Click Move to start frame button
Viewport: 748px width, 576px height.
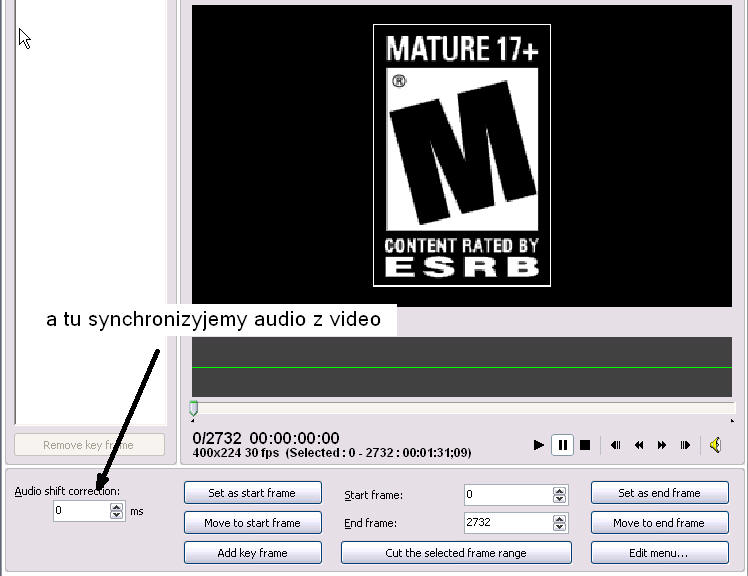[x=253, y=523]
